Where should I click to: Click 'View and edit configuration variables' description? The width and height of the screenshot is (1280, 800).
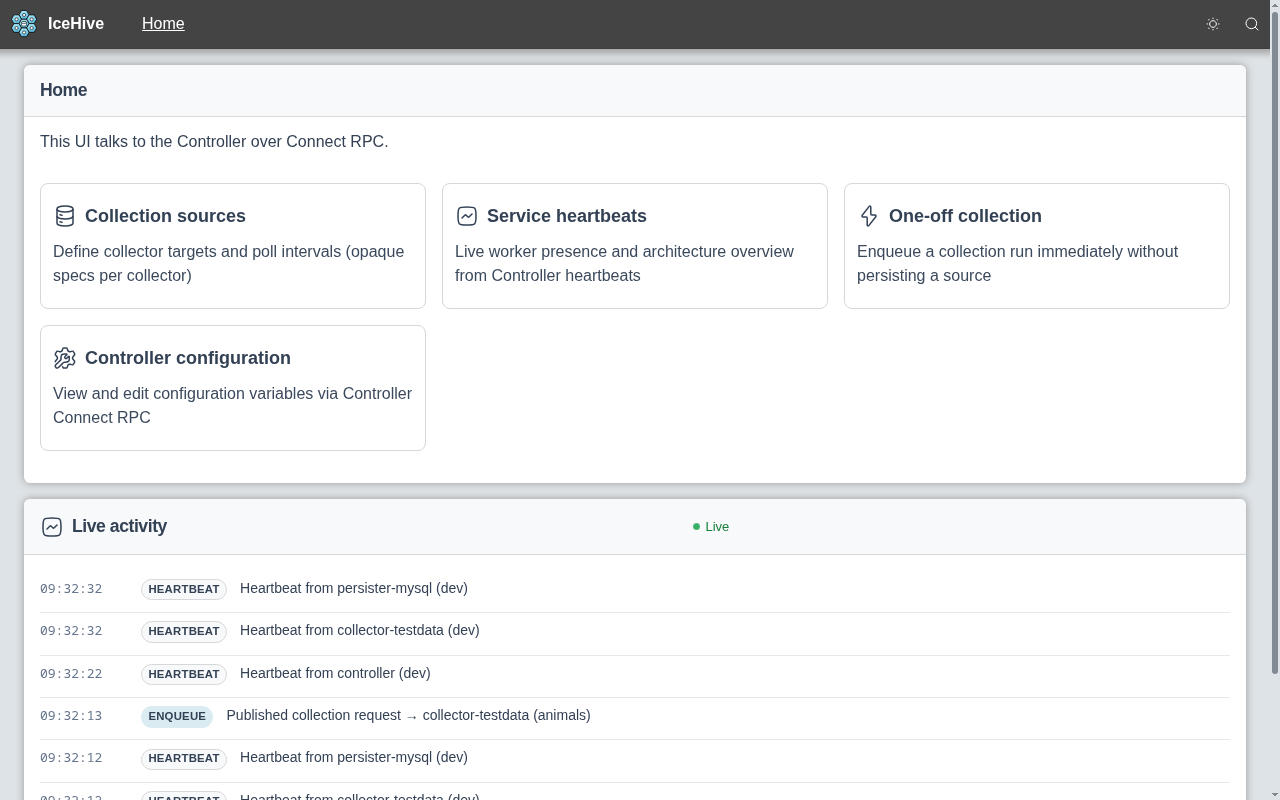click(232, 405)
